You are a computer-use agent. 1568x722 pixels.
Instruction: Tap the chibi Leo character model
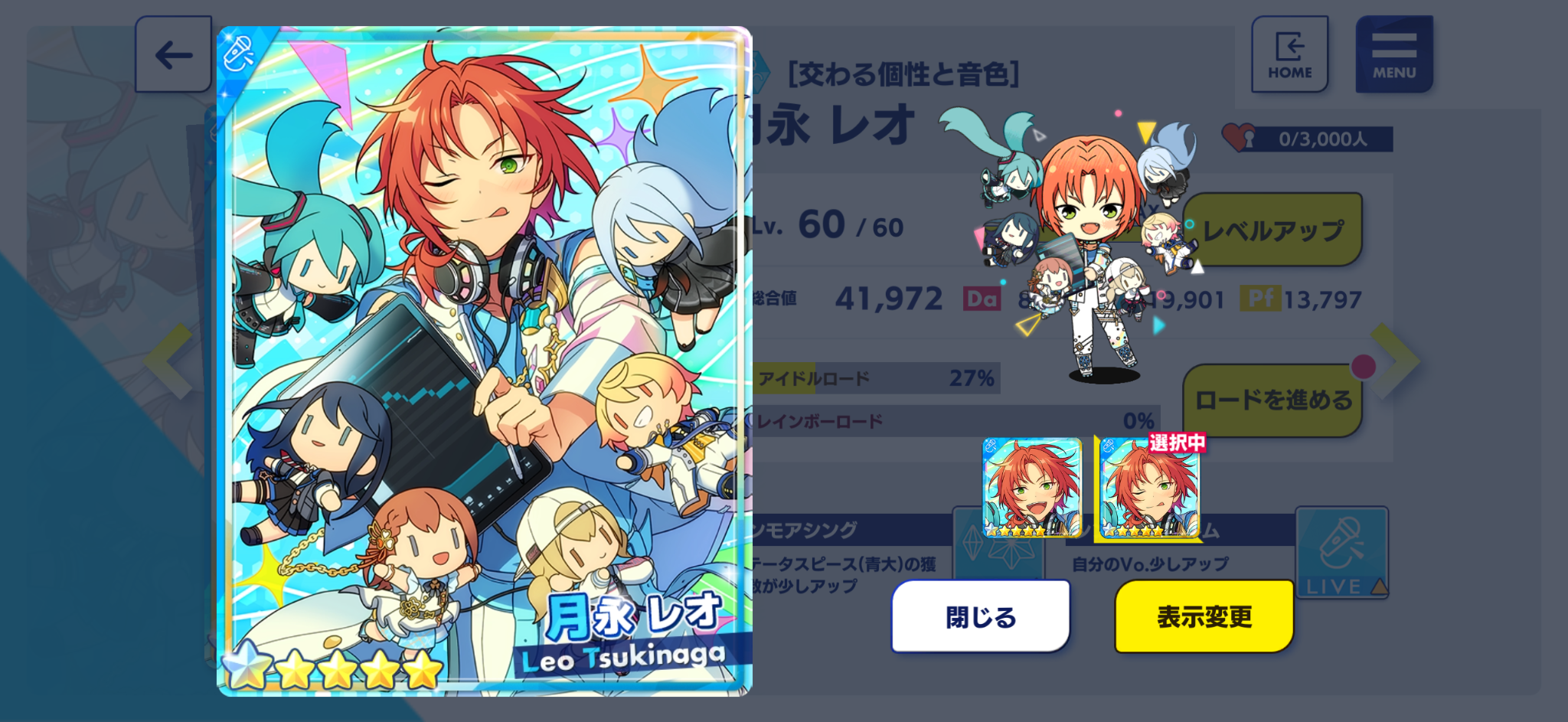click(x=1095, y=245)
